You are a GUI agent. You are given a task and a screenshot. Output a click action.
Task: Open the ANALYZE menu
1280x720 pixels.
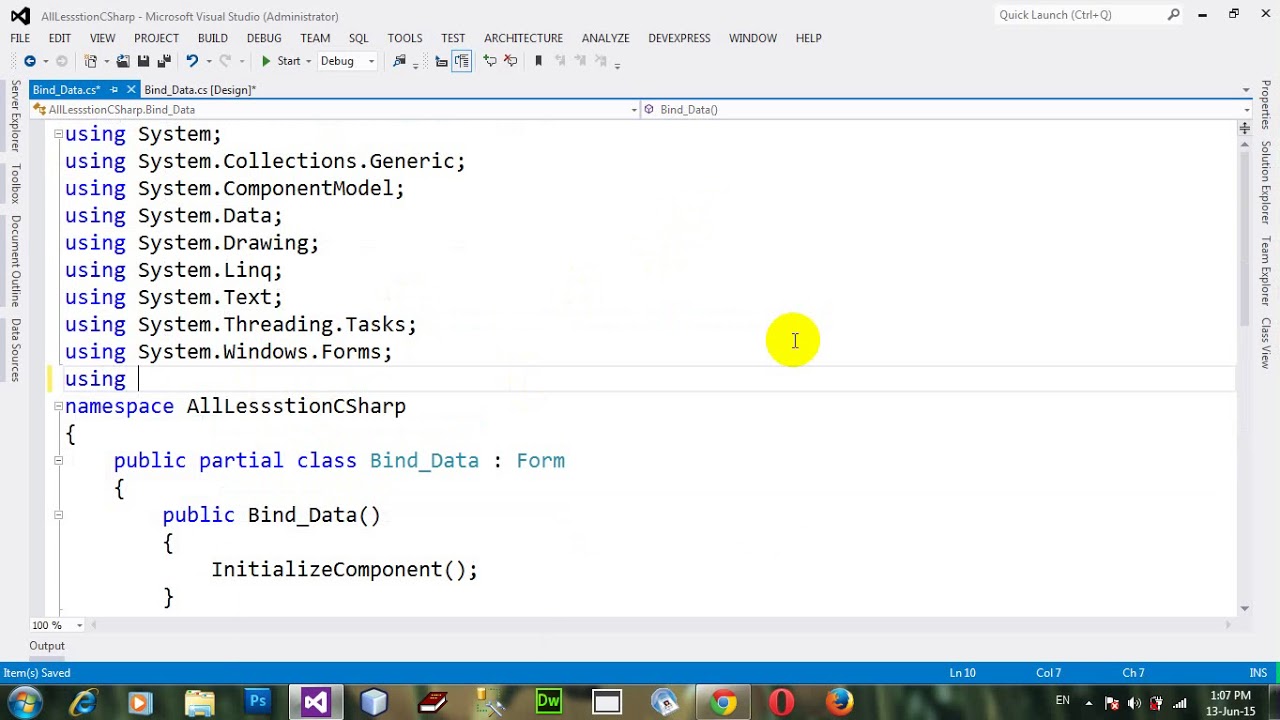[605, 38]
